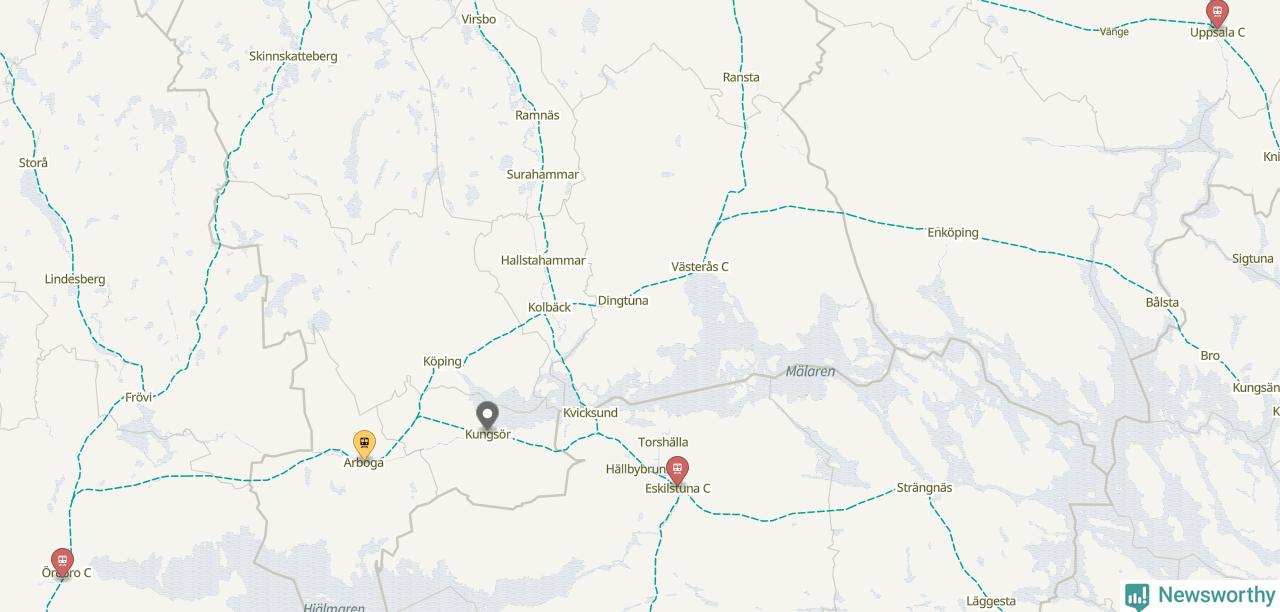Click the red train marker at Uppsala C
This screenshot has height=612, width=1280.
point(1217,14)
